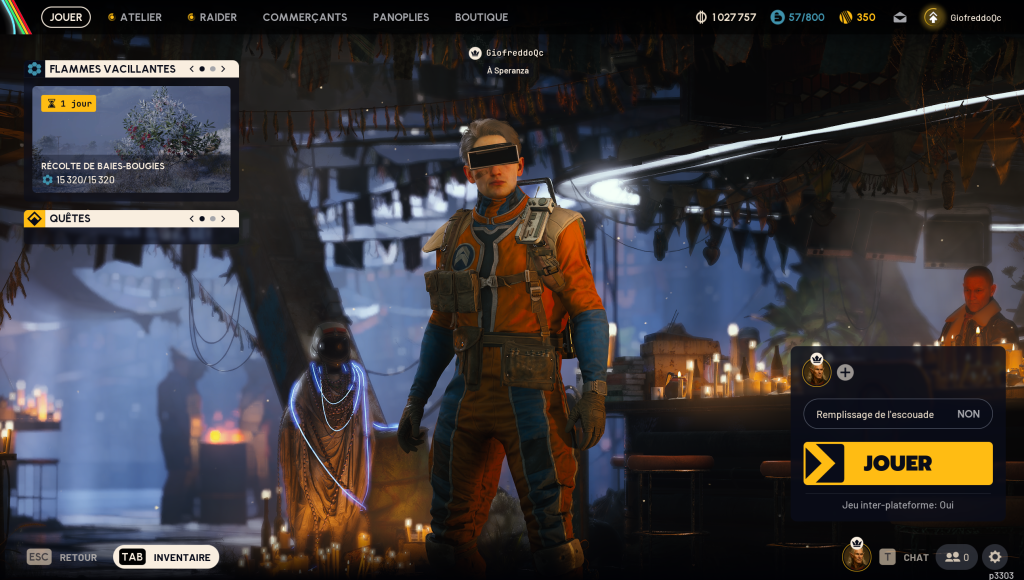The width and height of the screenshot is (1024, 580).
Task: Go to previous Flammes Vacillantes page
Action: [190, 69]
